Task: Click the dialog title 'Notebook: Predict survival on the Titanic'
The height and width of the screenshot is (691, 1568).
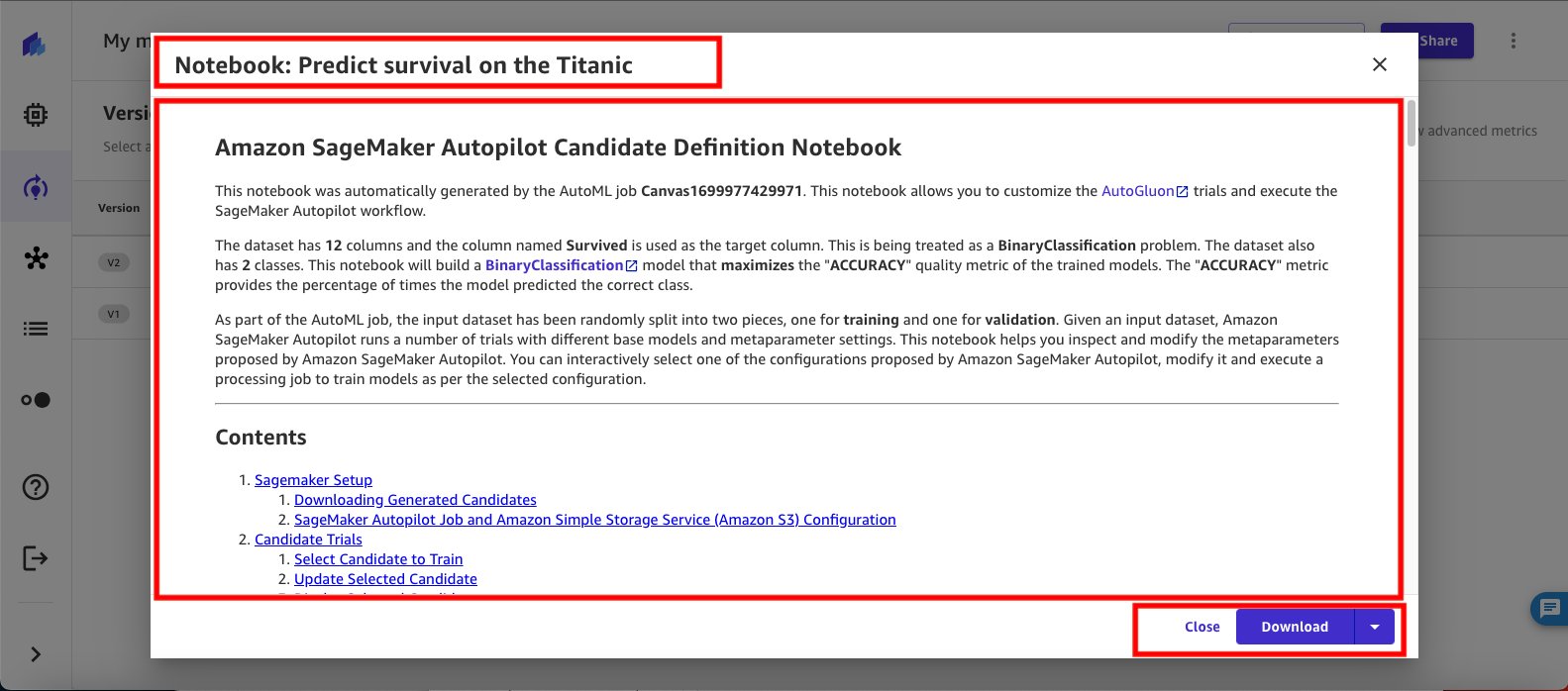Action: pyautogui.click(x=403, y=65)
